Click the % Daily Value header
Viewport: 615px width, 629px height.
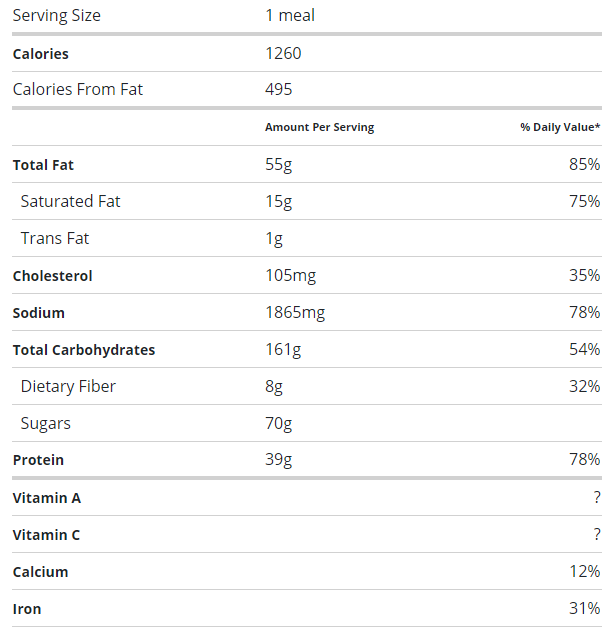(x=560, y=128)
